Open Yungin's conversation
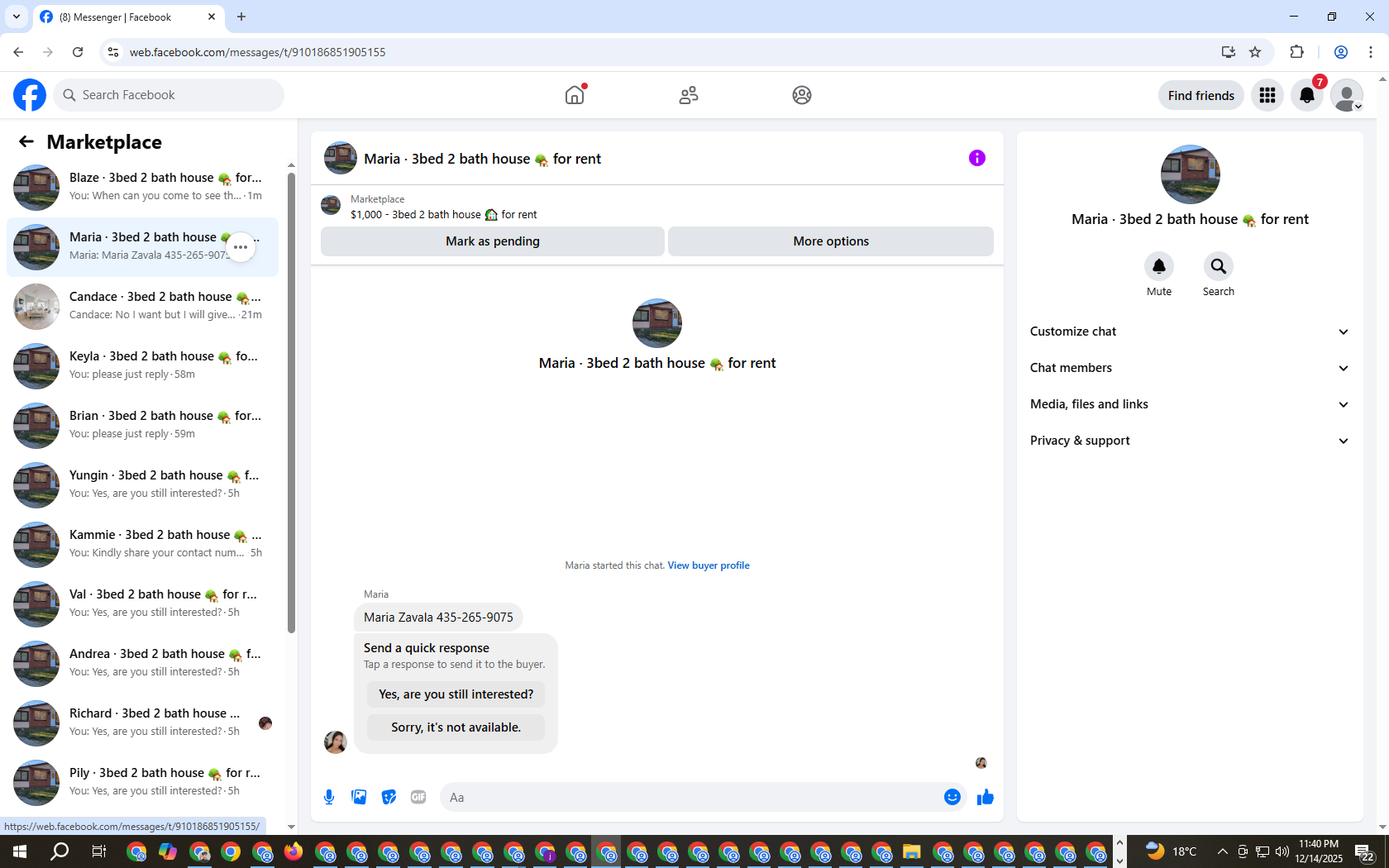 142,485
